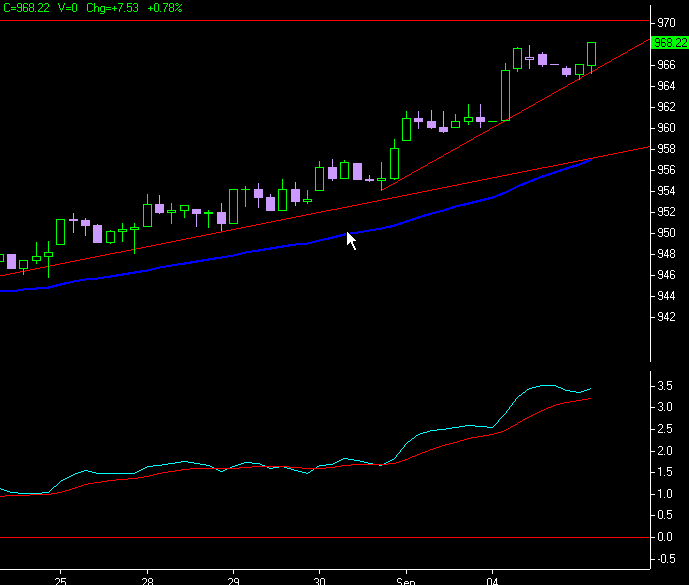Click the 25 date axis marker
Viewport: 689px width, 585px height.
pyautogui.click(x=61, y=581)
